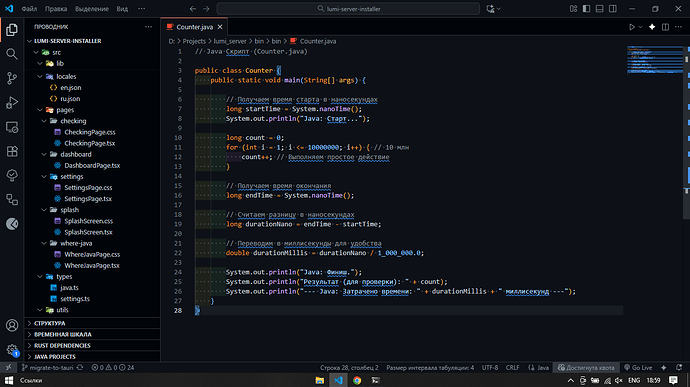Open run configuration dropdown arrow

point(640,27)
